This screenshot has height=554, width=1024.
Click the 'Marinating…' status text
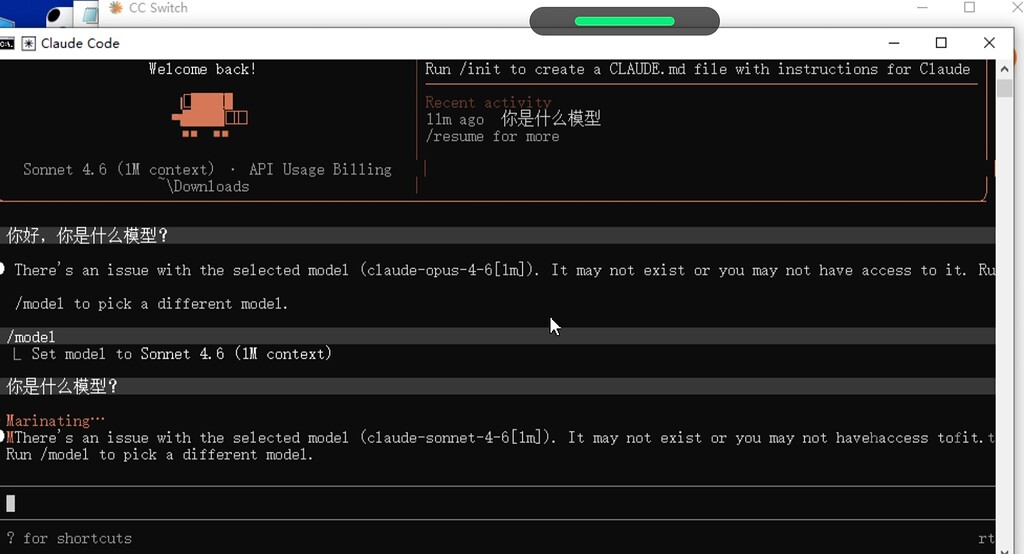click(55, 420)
